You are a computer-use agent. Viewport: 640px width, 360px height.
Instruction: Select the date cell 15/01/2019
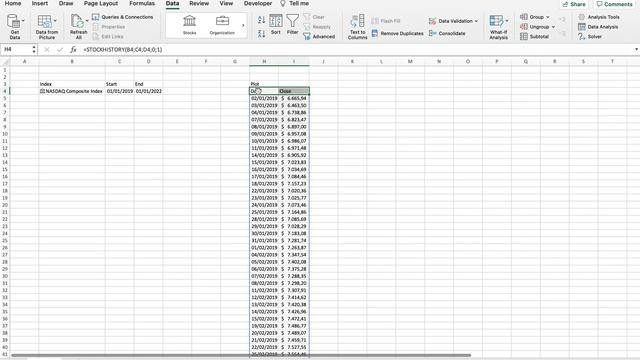[264, 162]
